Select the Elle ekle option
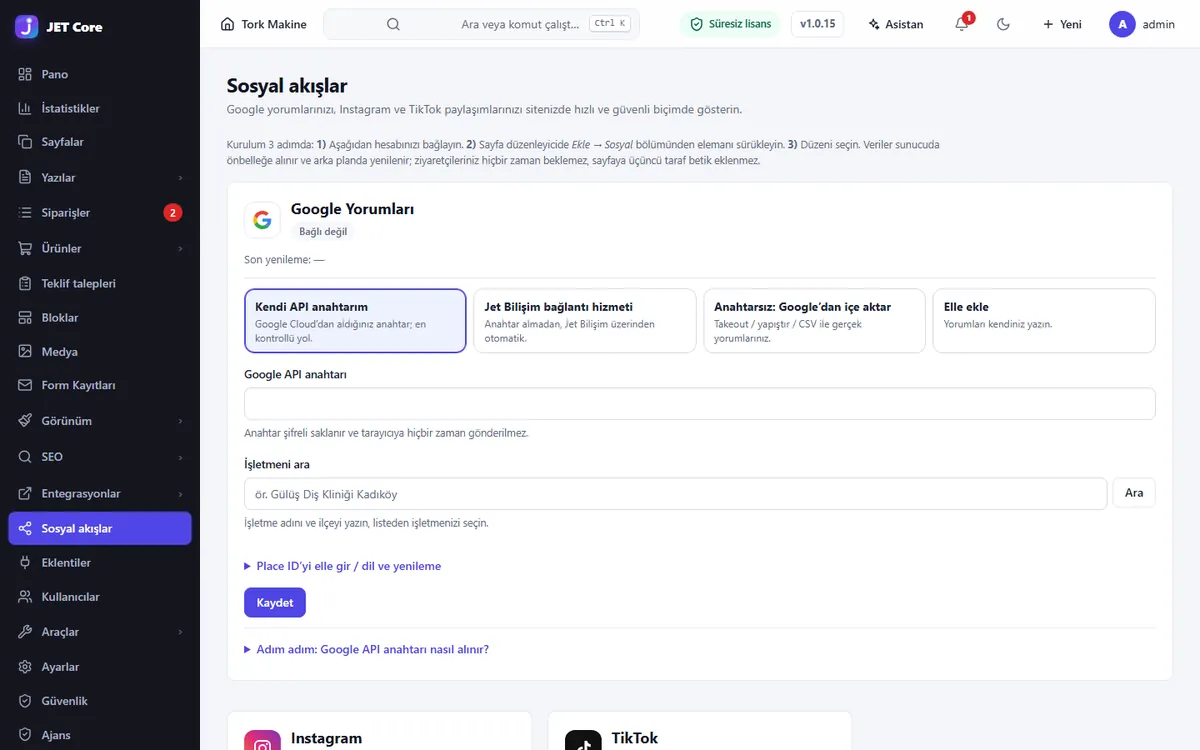Image resolution: width=1200 pixels, height=750 pixels. pos(1044,321)
